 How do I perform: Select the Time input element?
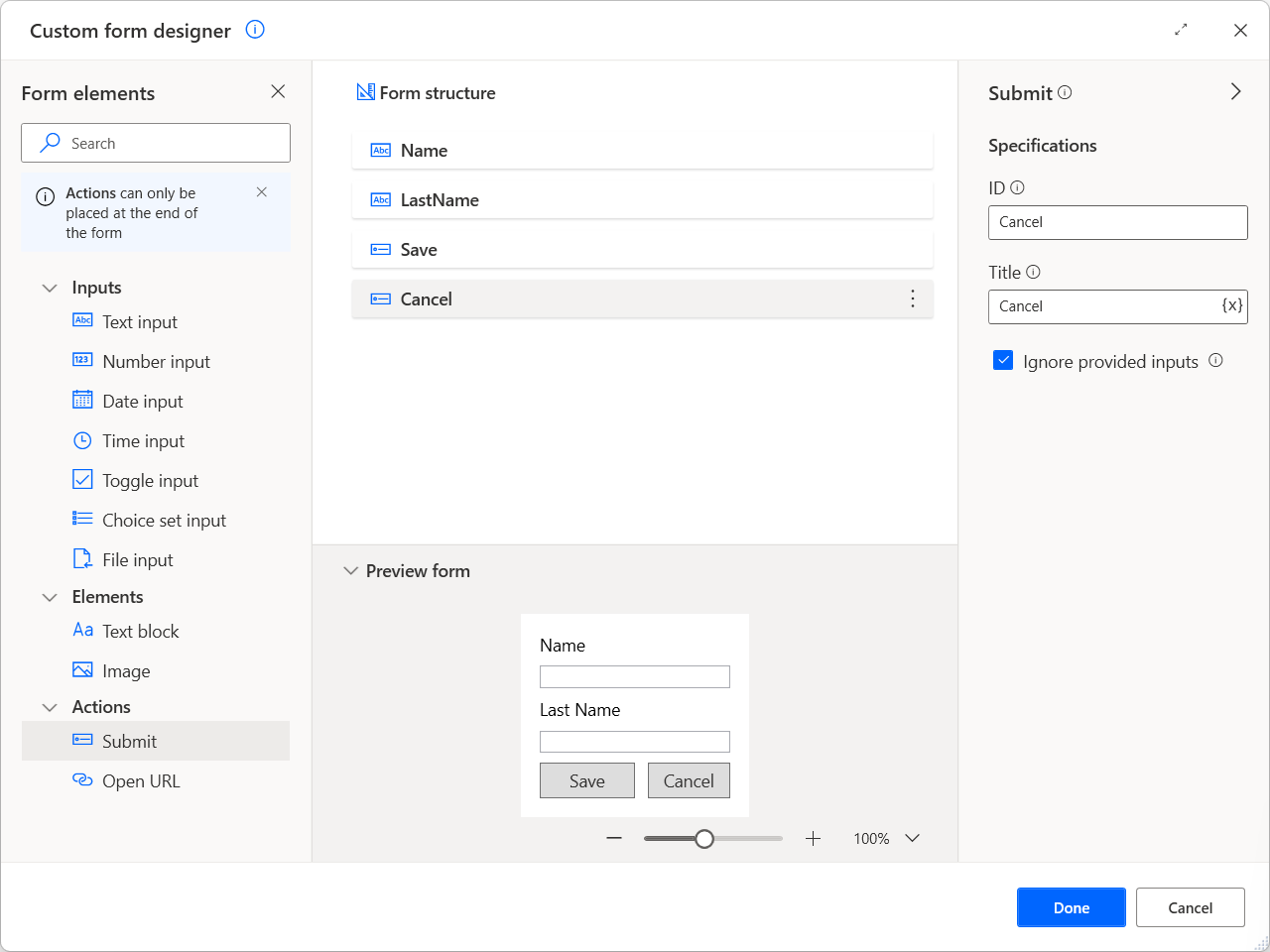point(142,440)
